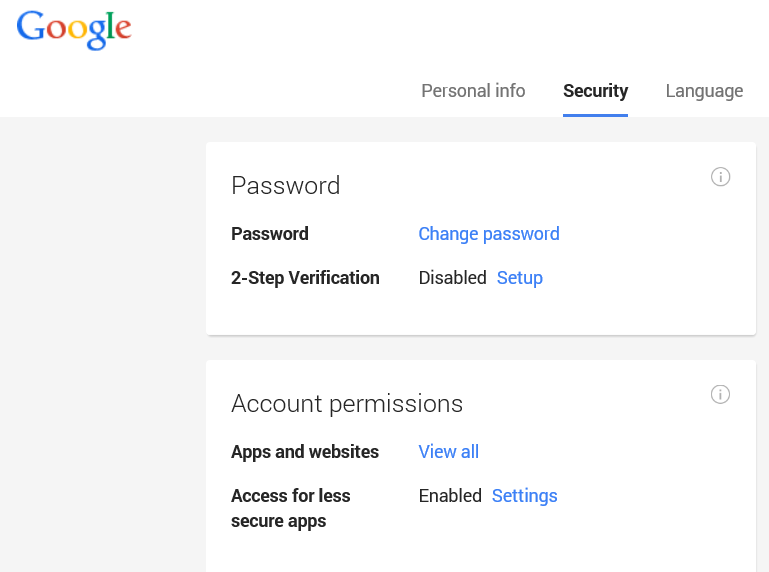This screenshot has height=572, width=769.
Task: Click the info icon in Password card
Action: coord(720,177)
